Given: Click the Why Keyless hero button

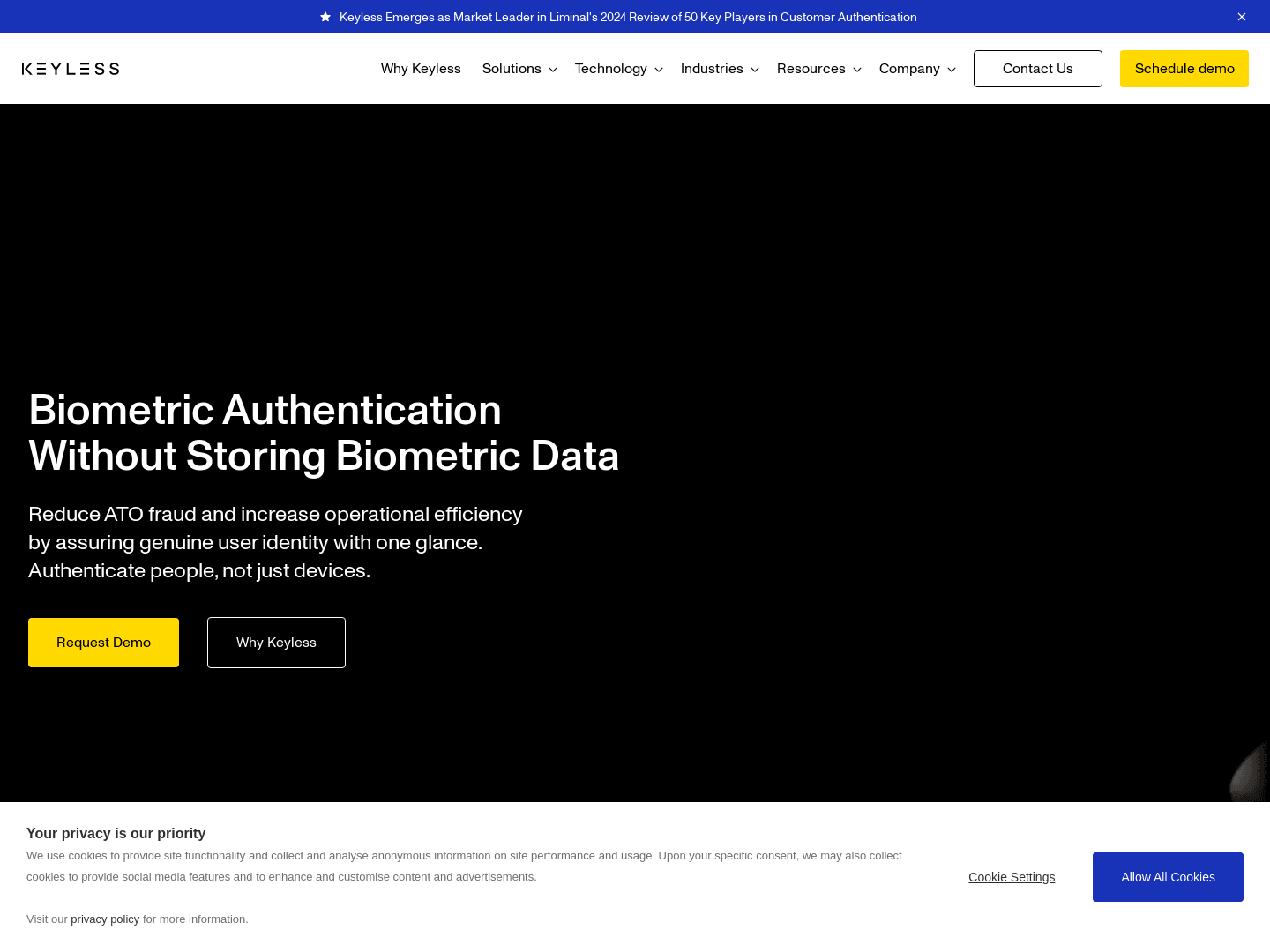Looking at the screenshot, I should tap(276, 643).
